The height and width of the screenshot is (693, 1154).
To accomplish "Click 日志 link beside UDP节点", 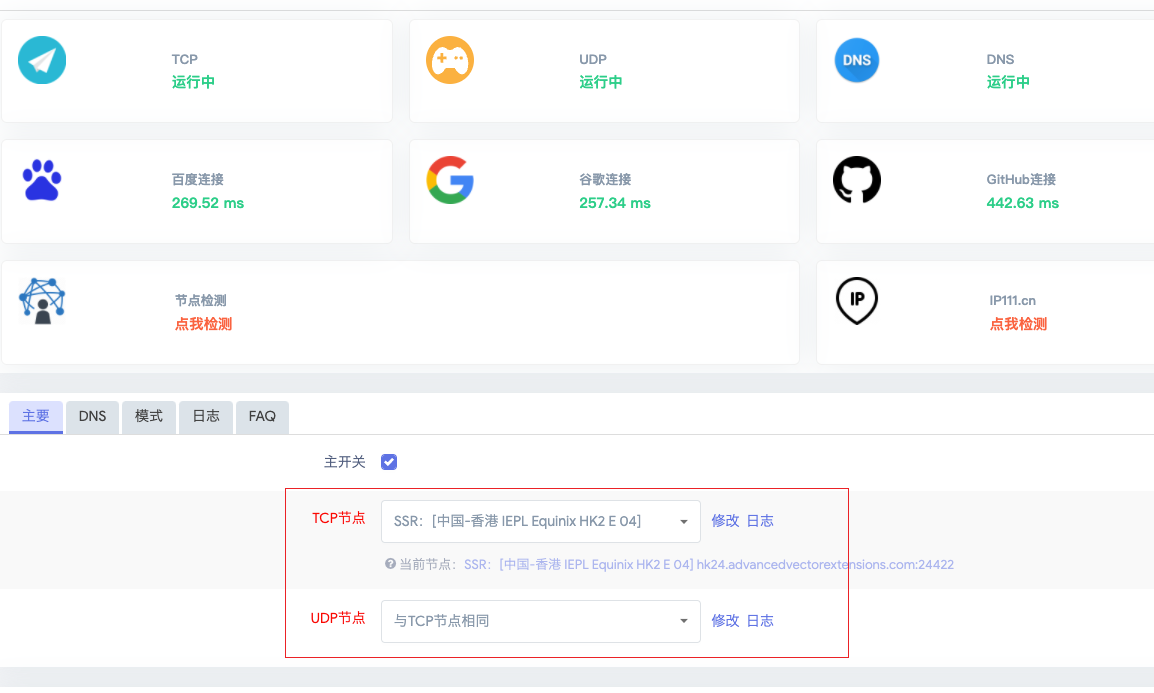I will (x=760, y=622).
